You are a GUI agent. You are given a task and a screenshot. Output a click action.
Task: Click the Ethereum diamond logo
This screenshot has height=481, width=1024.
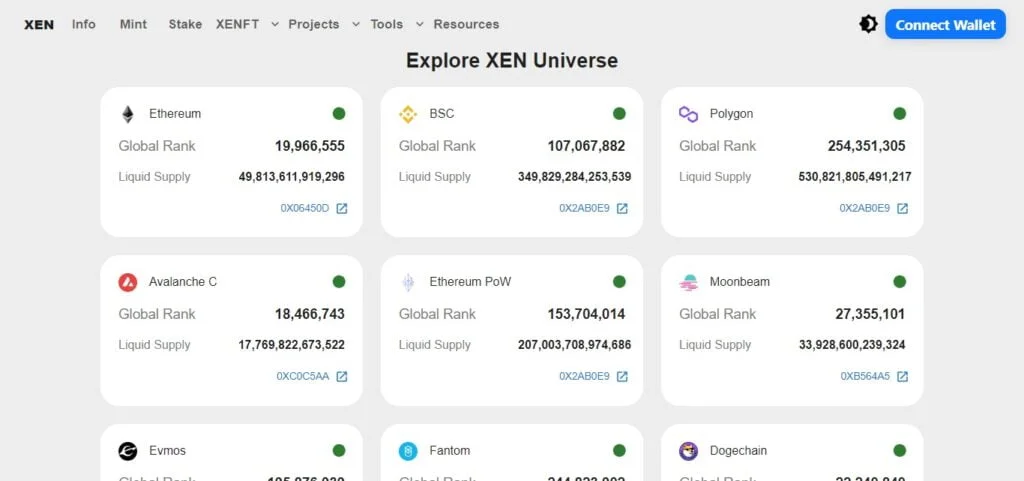127,114
